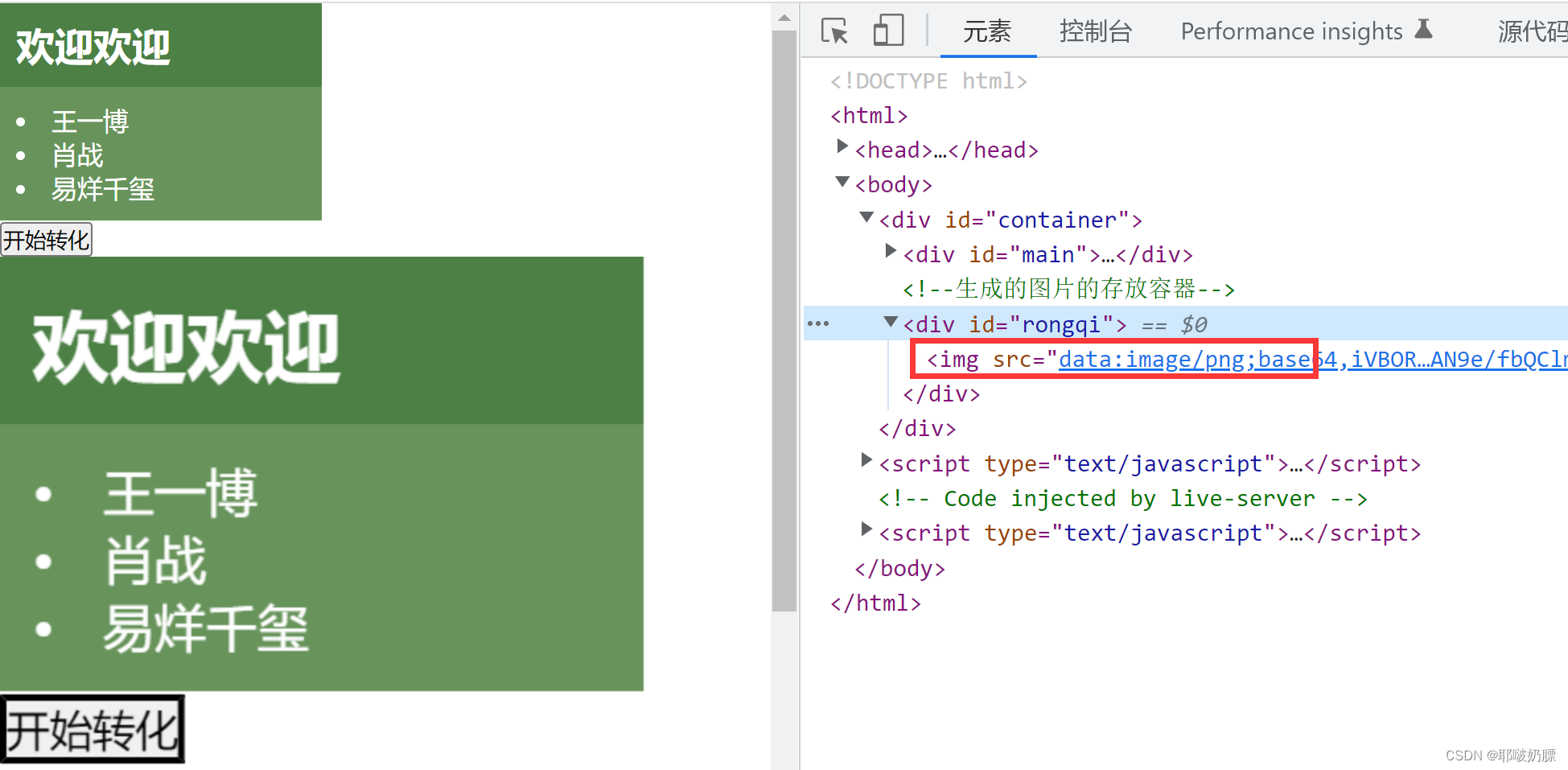Click the generated page screenshot image

(322, 509)
